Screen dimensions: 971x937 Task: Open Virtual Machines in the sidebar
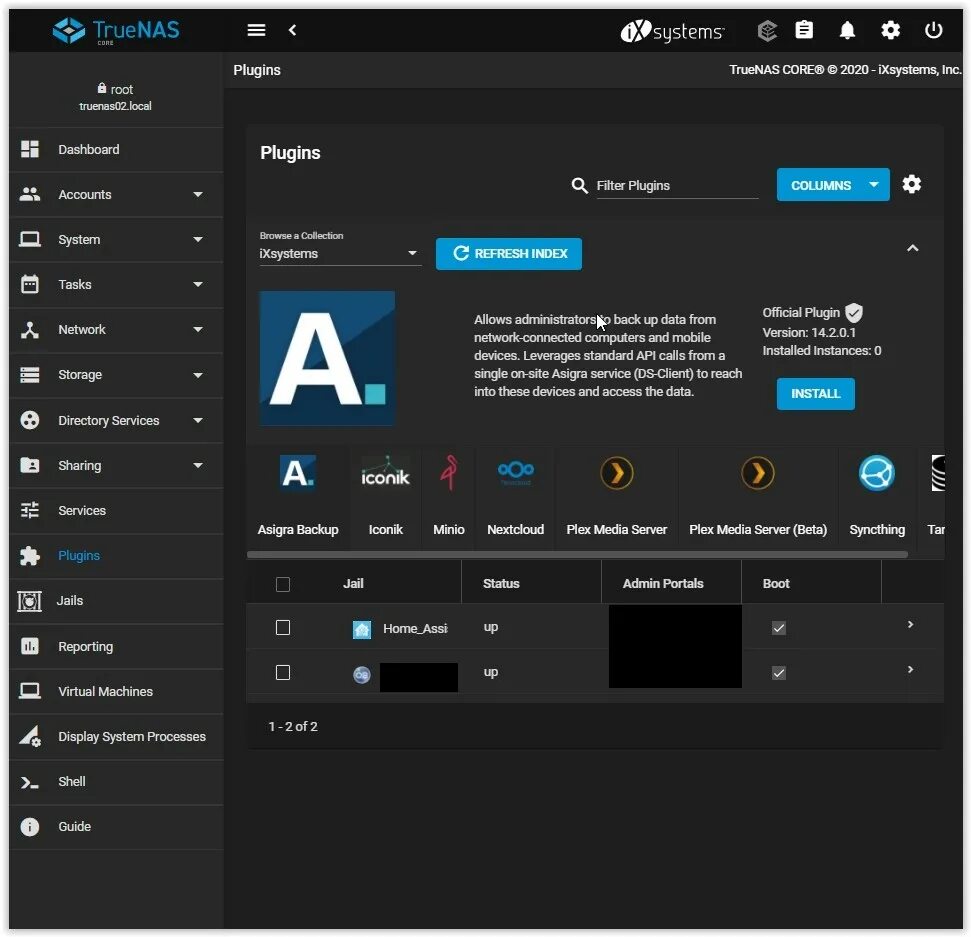[x=116, y=691]
